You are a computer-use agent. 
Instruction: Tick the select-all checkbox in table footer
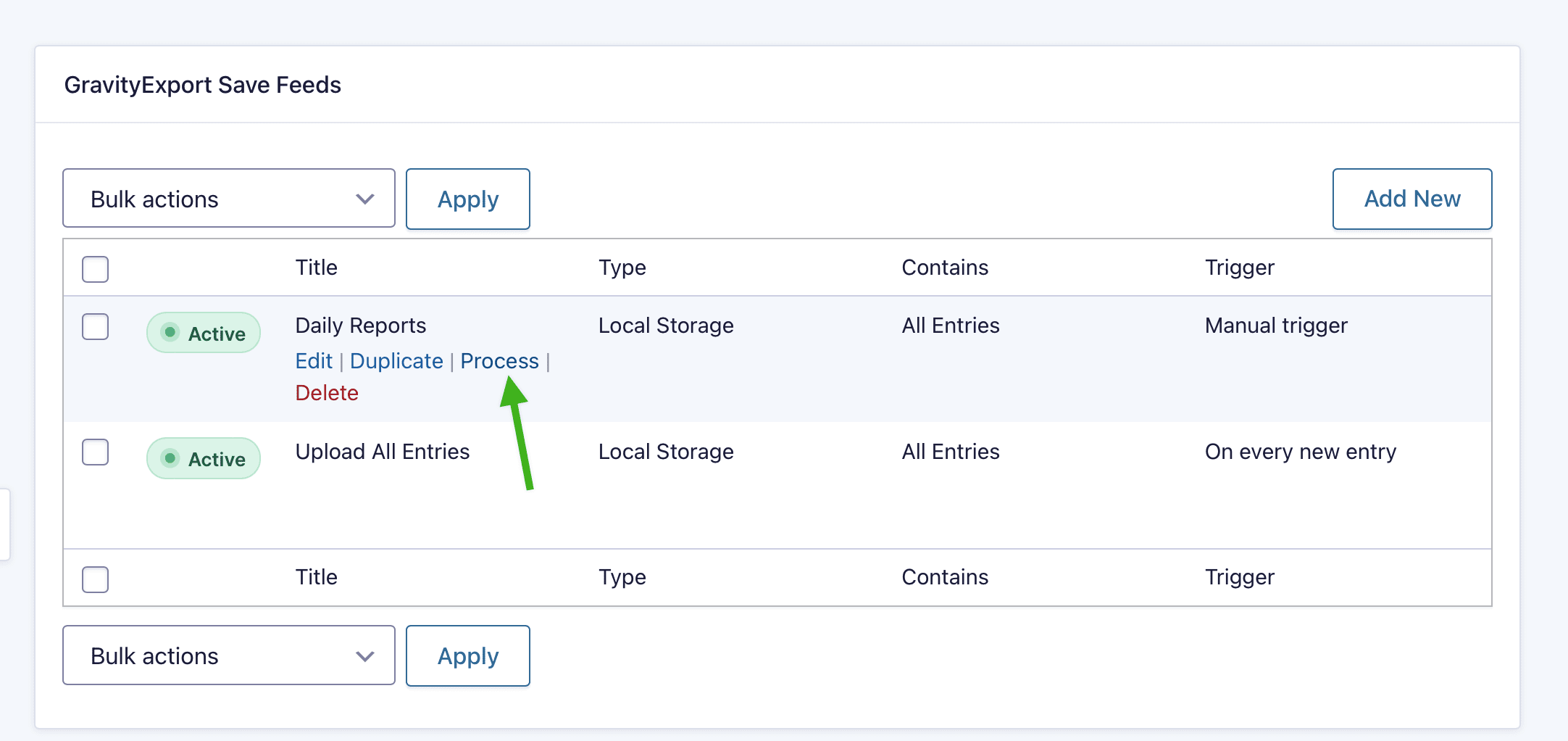point(95,579)
